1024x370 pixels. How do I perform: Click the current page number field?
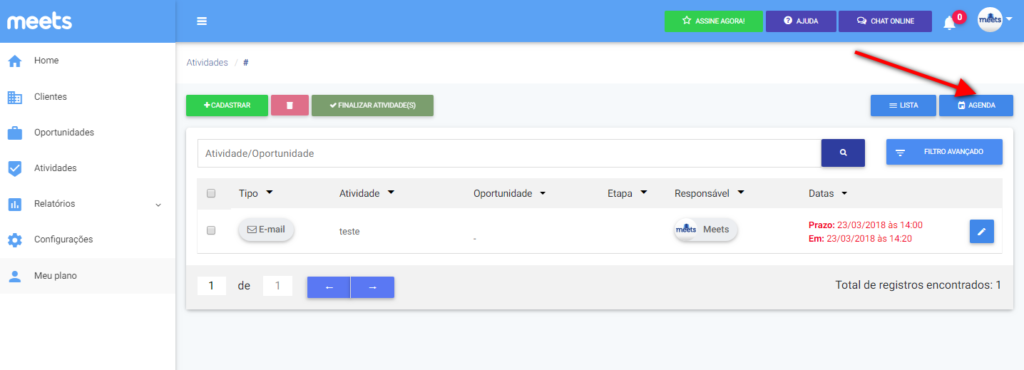(212, 286)
